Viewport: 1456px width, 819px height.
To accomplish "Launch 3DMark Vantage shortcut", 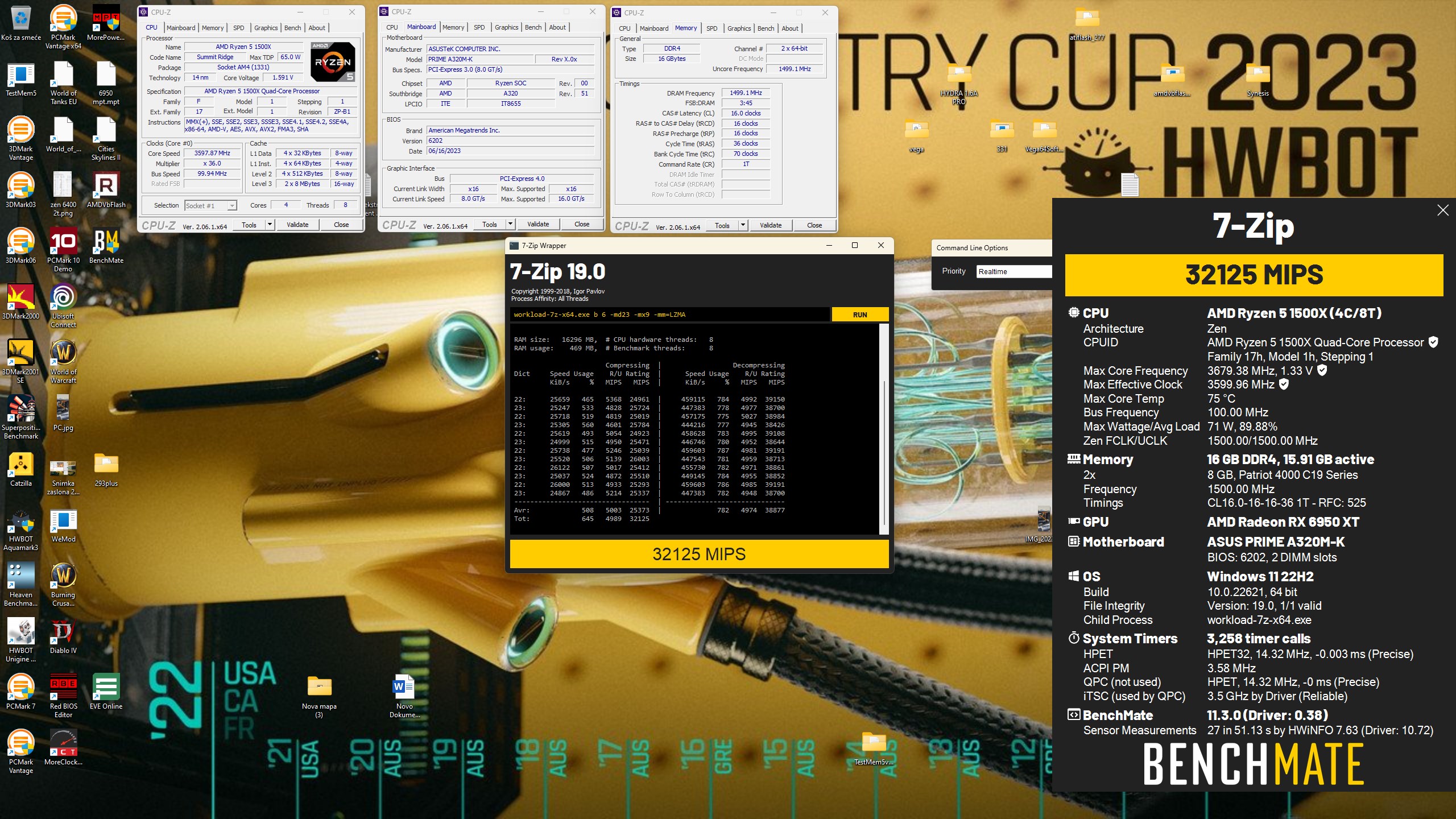I will [21, 139].
